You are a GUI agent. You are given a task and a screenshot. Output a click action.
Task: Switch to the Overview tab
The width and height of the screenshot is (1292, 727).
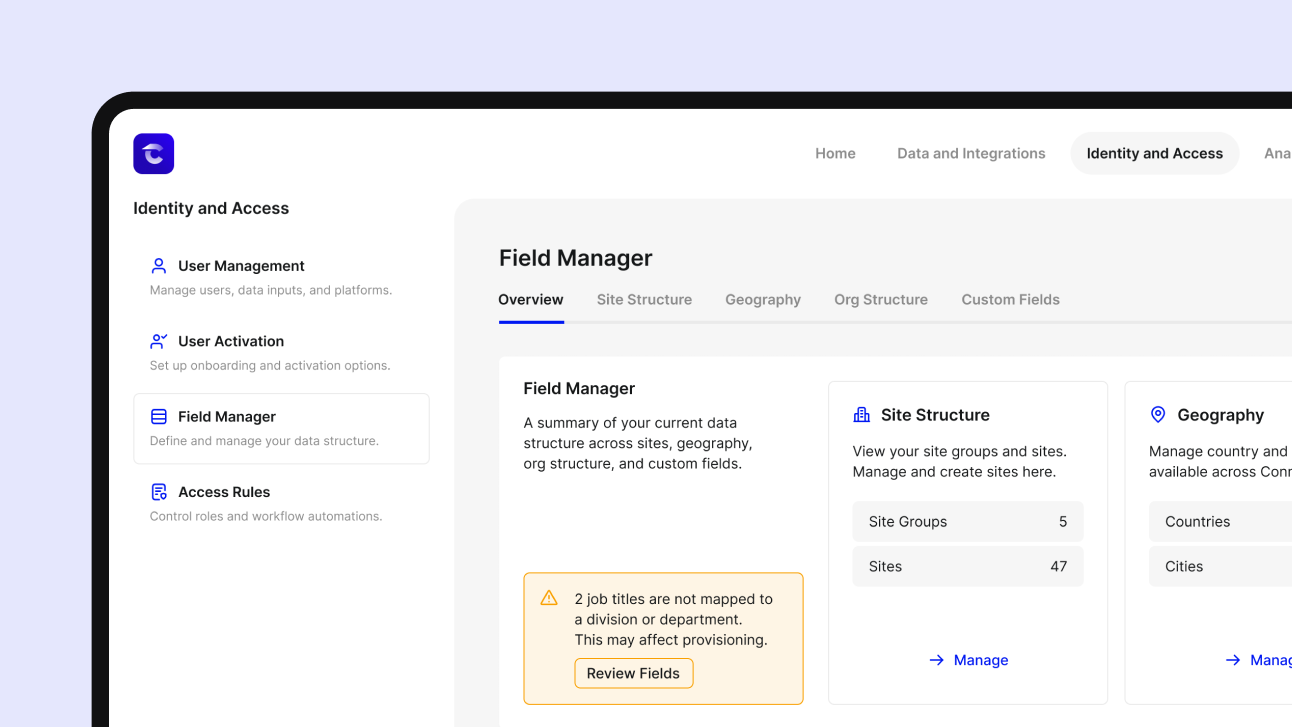click(x=531, y=300)
